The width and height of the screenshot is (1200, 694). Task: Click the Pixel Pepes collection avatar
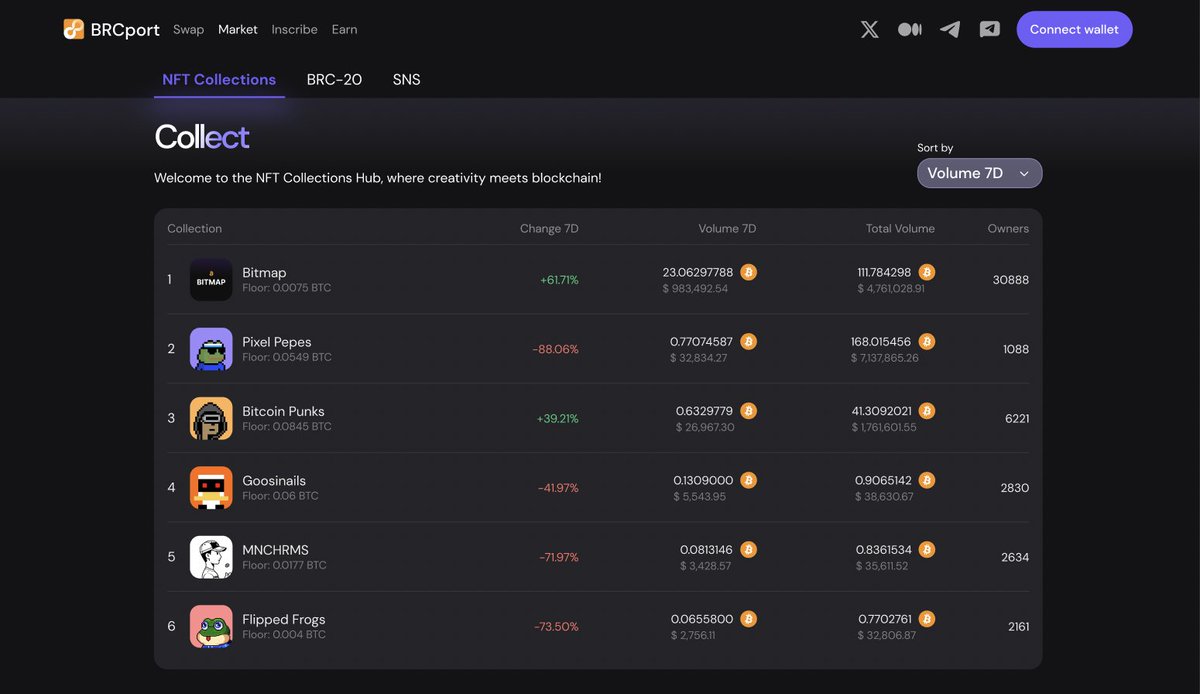tap(211, 349)
